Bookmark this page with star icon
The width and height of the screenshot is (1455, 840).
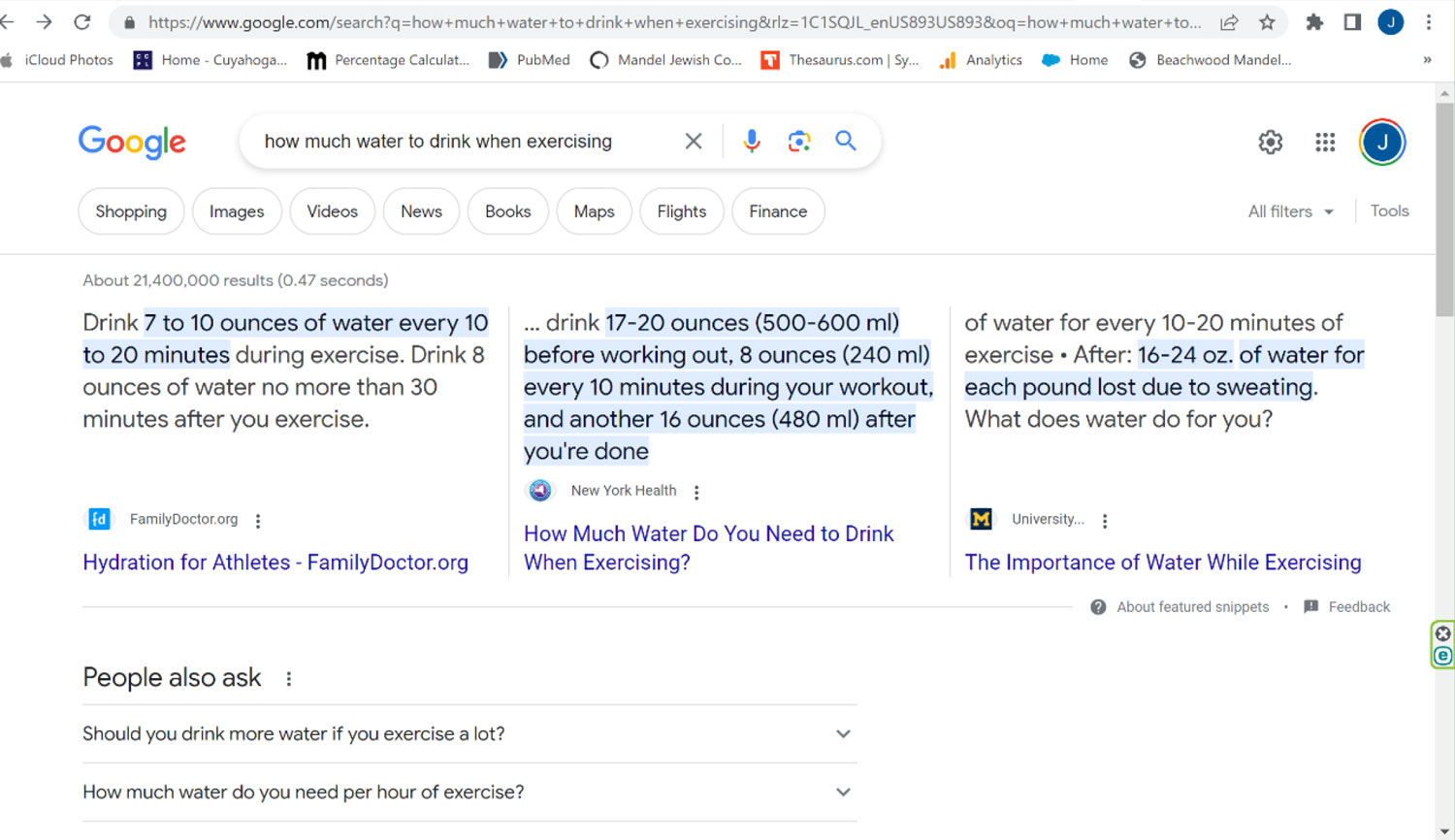1267,22
